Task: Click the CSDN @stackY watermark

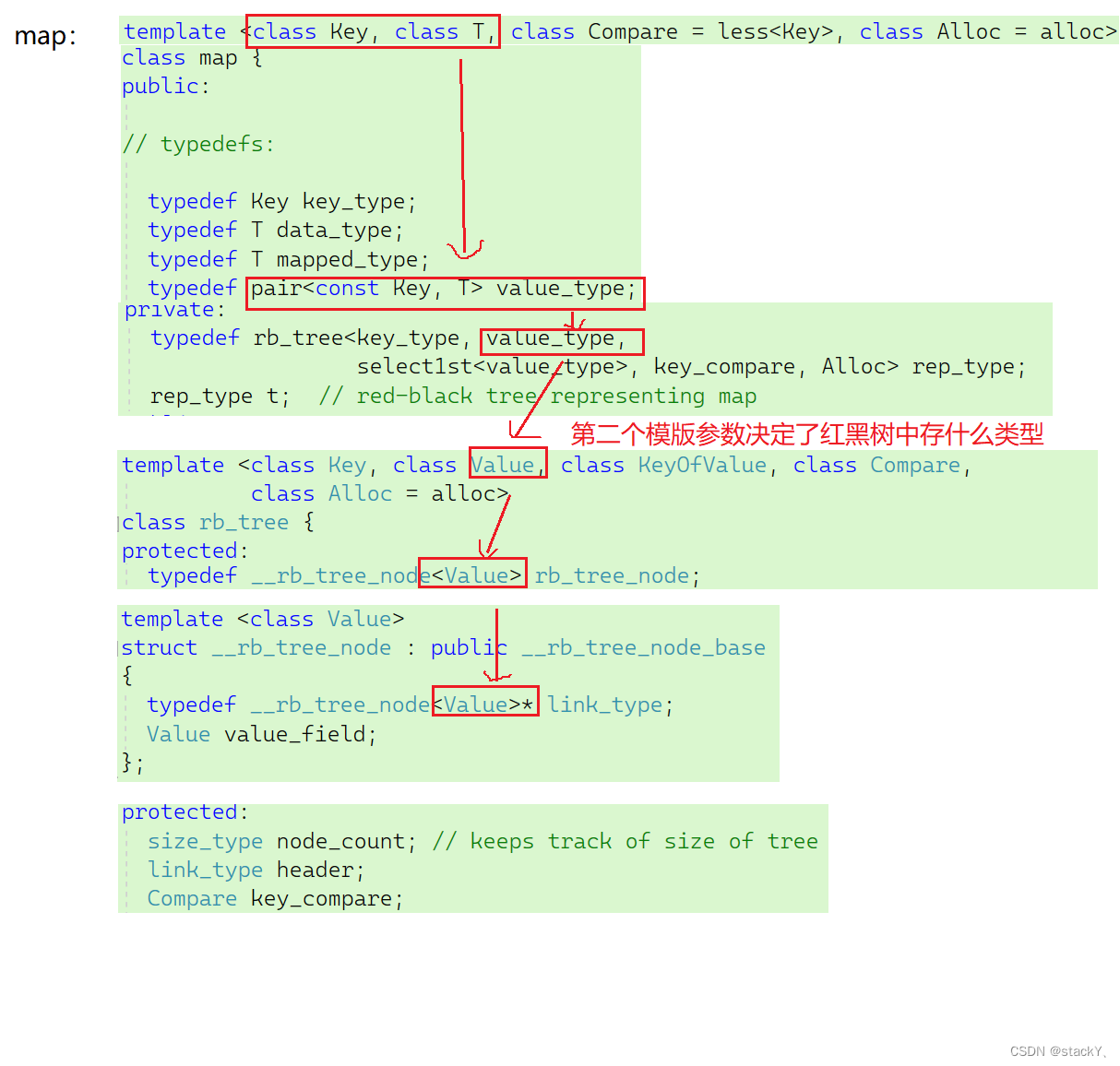Action: click(1056, 1050)
